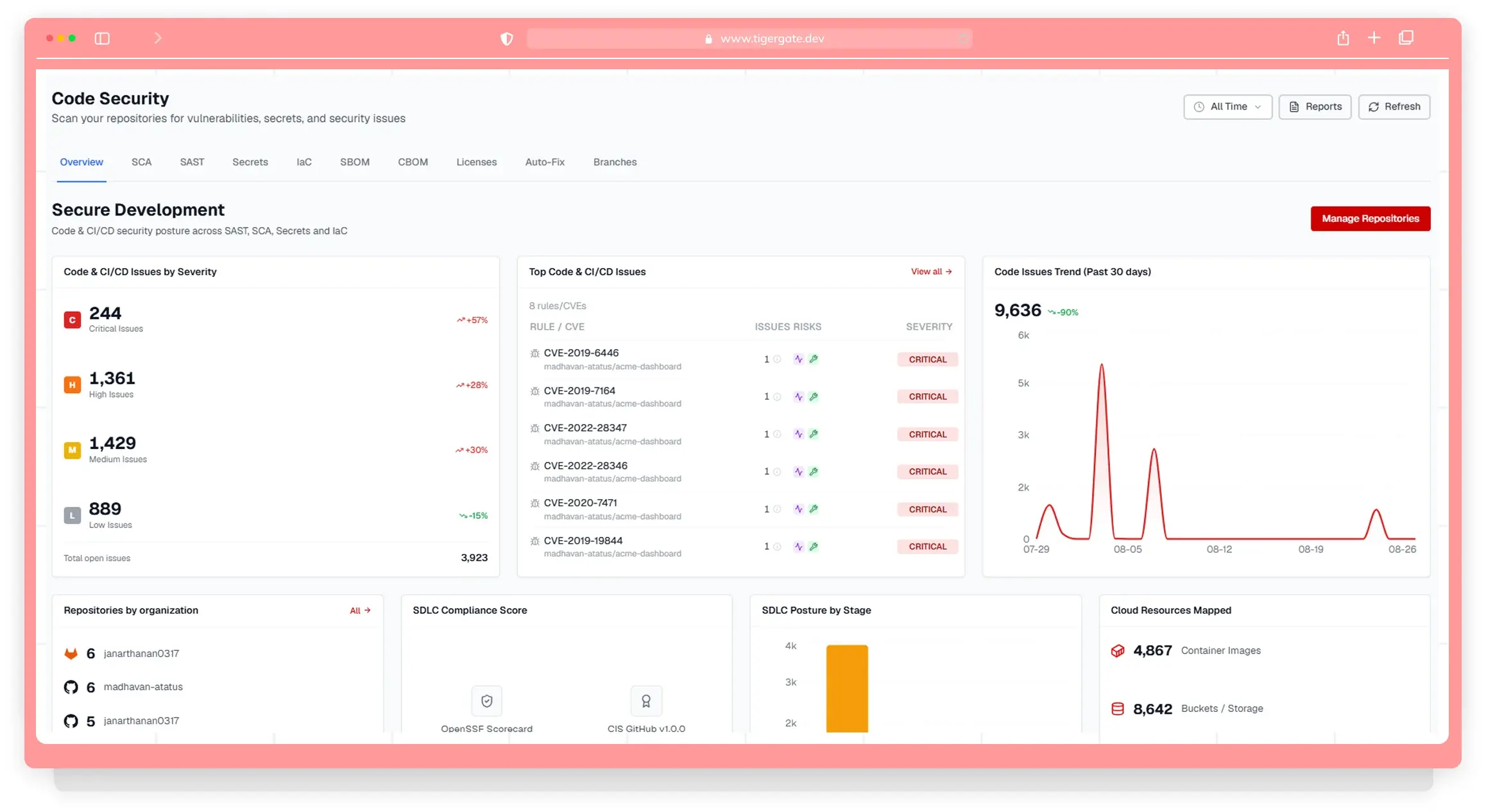
Task: Follow the View all issues link
Action: (x=931, y=272)
